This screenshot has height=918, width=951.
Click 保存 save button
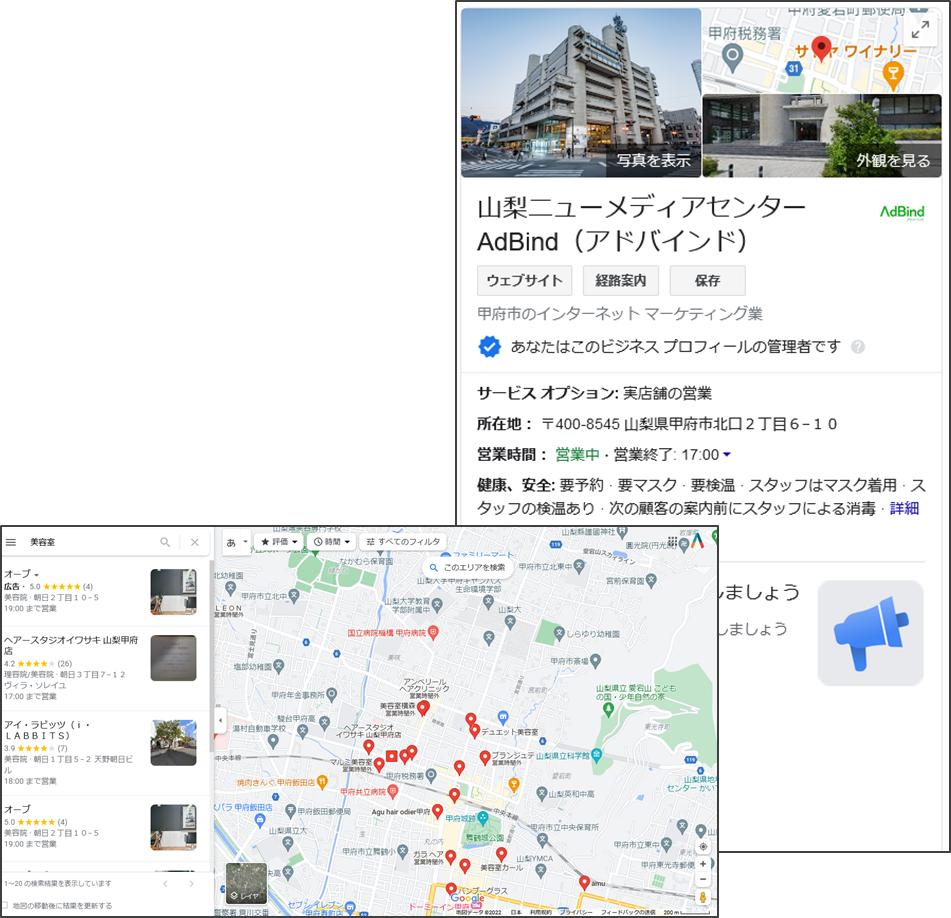(x=707, y=280)
